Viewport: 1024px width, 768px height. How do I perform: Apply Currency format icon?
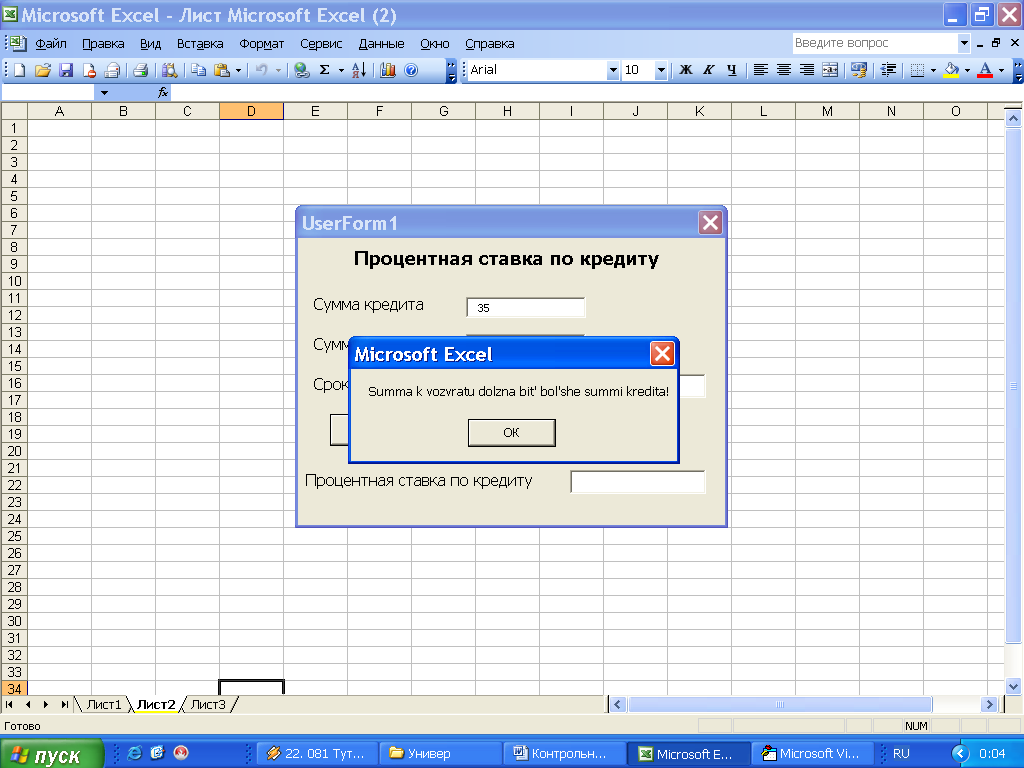[859, 70]
